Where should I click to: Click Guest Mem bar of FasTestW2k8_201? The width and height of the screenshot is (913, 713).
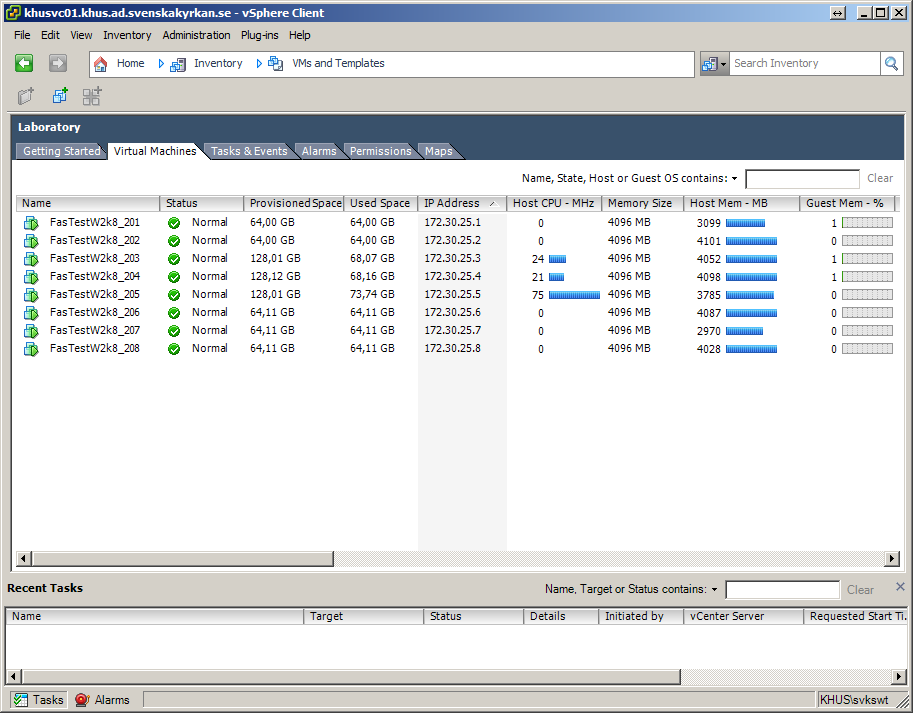pyautogui.click(x=867, y=222)
